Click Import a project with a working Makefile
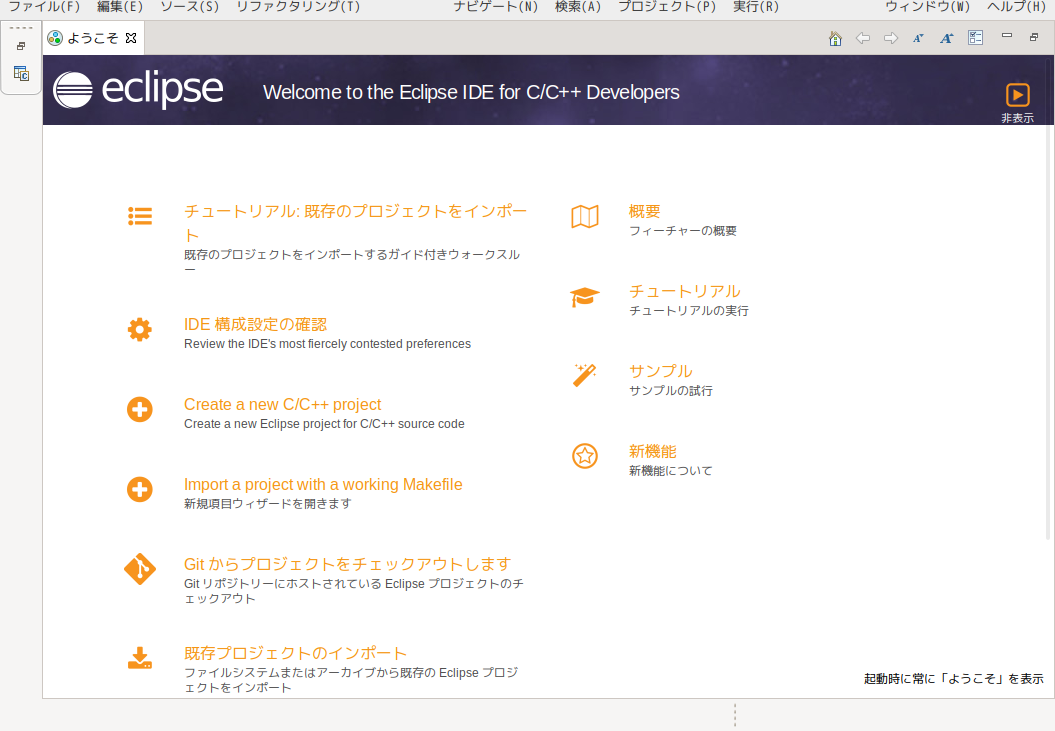The image size is (1055, 731). (323, 485)
